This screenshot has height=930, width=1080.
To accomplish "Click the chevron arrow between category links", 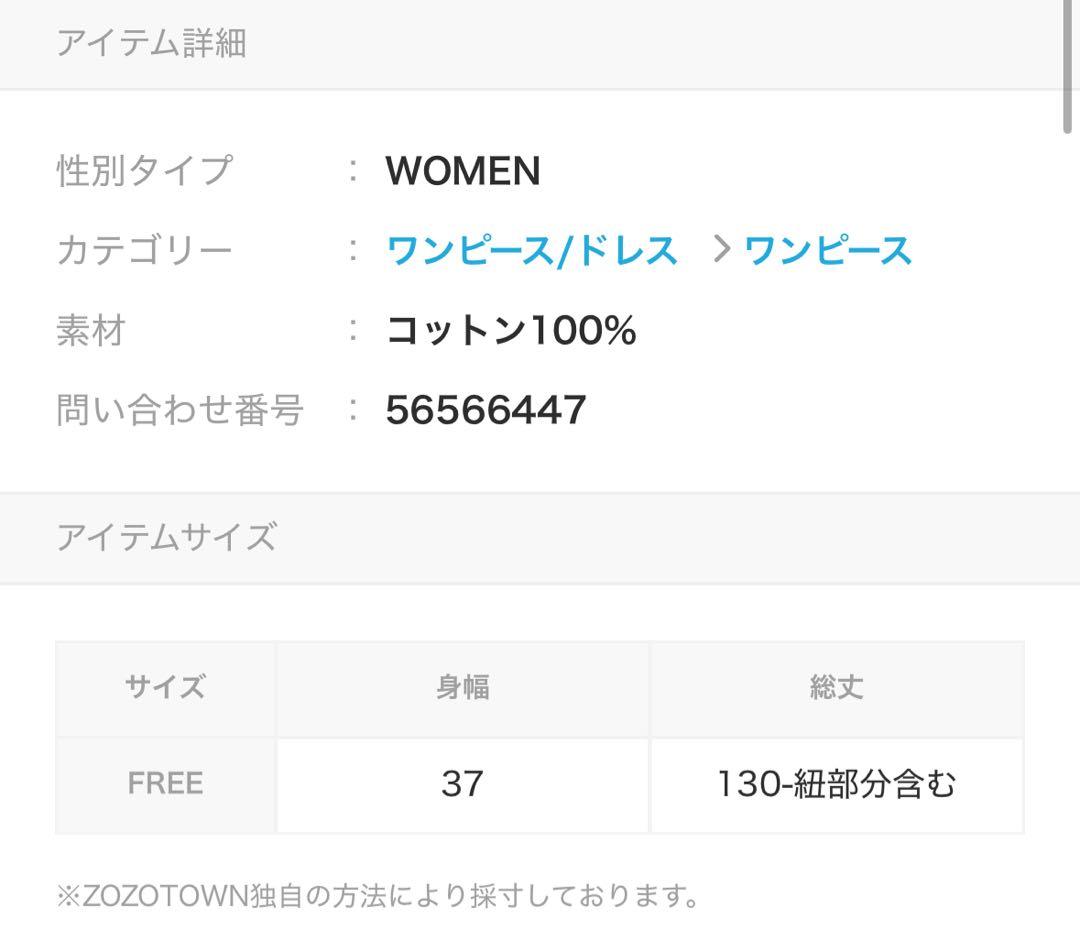I will click(722, 250).
